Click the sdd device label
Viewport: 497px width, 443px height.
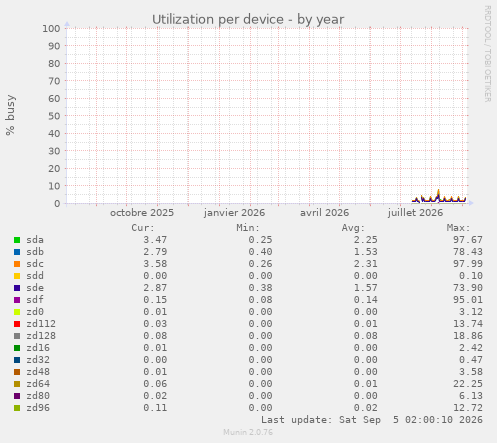(x=35, y=276)
